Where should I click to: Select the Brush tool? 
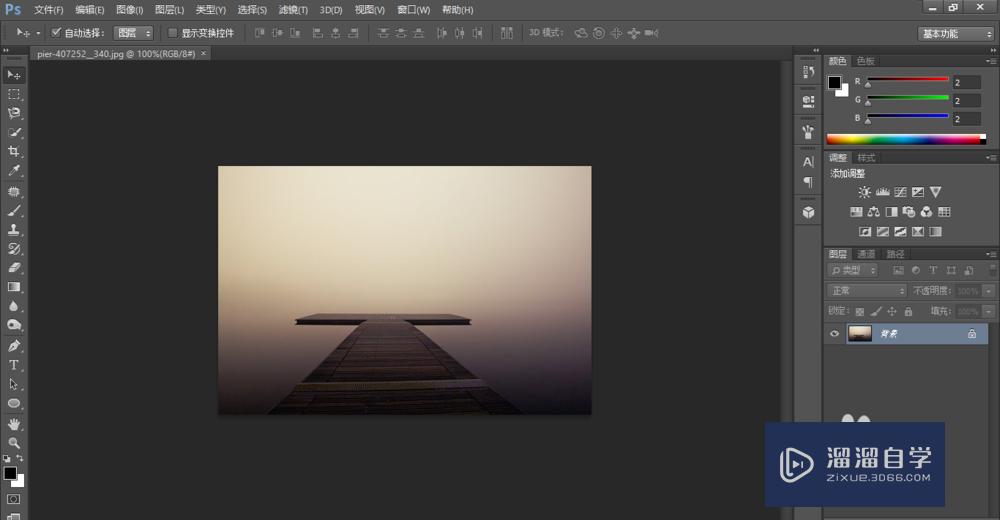[x=14, y=211]
